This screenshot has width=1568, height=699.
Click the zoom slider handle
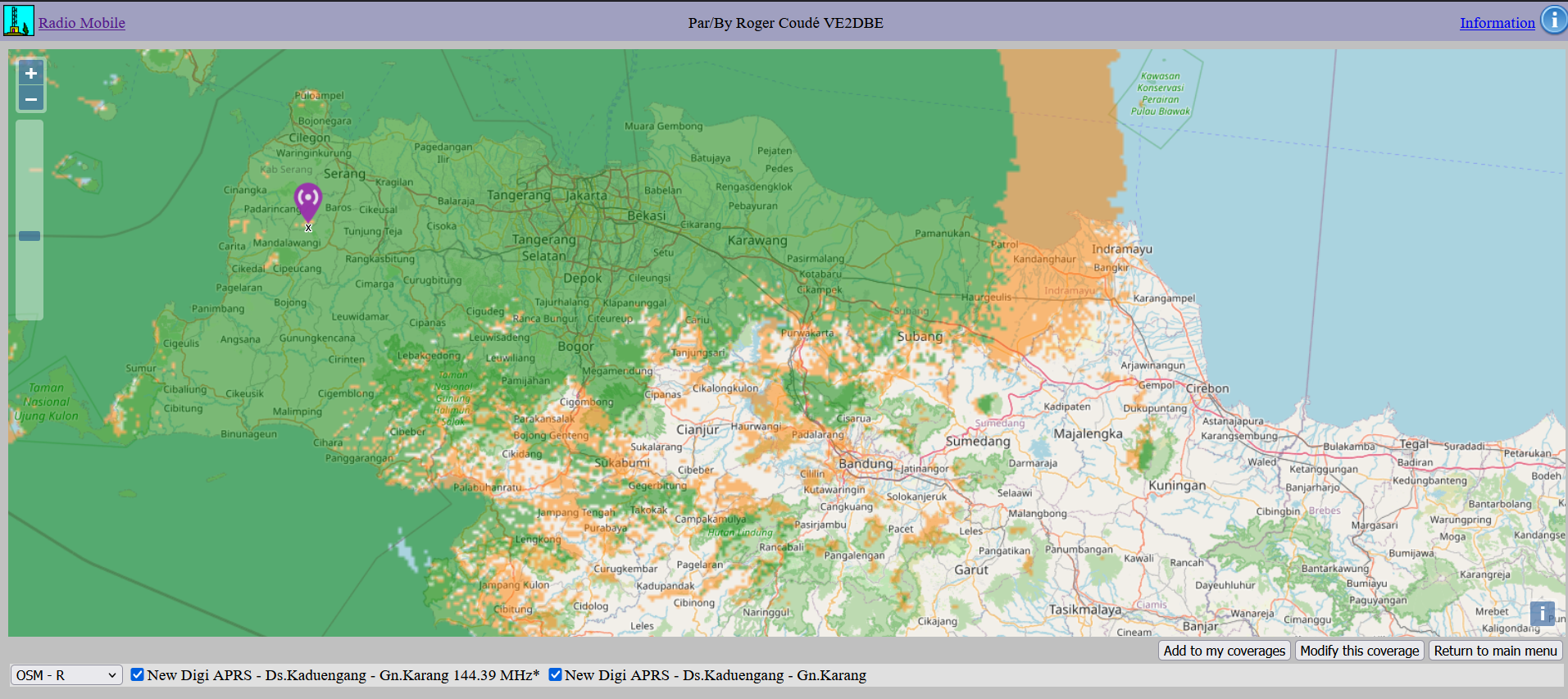(x=30, y=236)
